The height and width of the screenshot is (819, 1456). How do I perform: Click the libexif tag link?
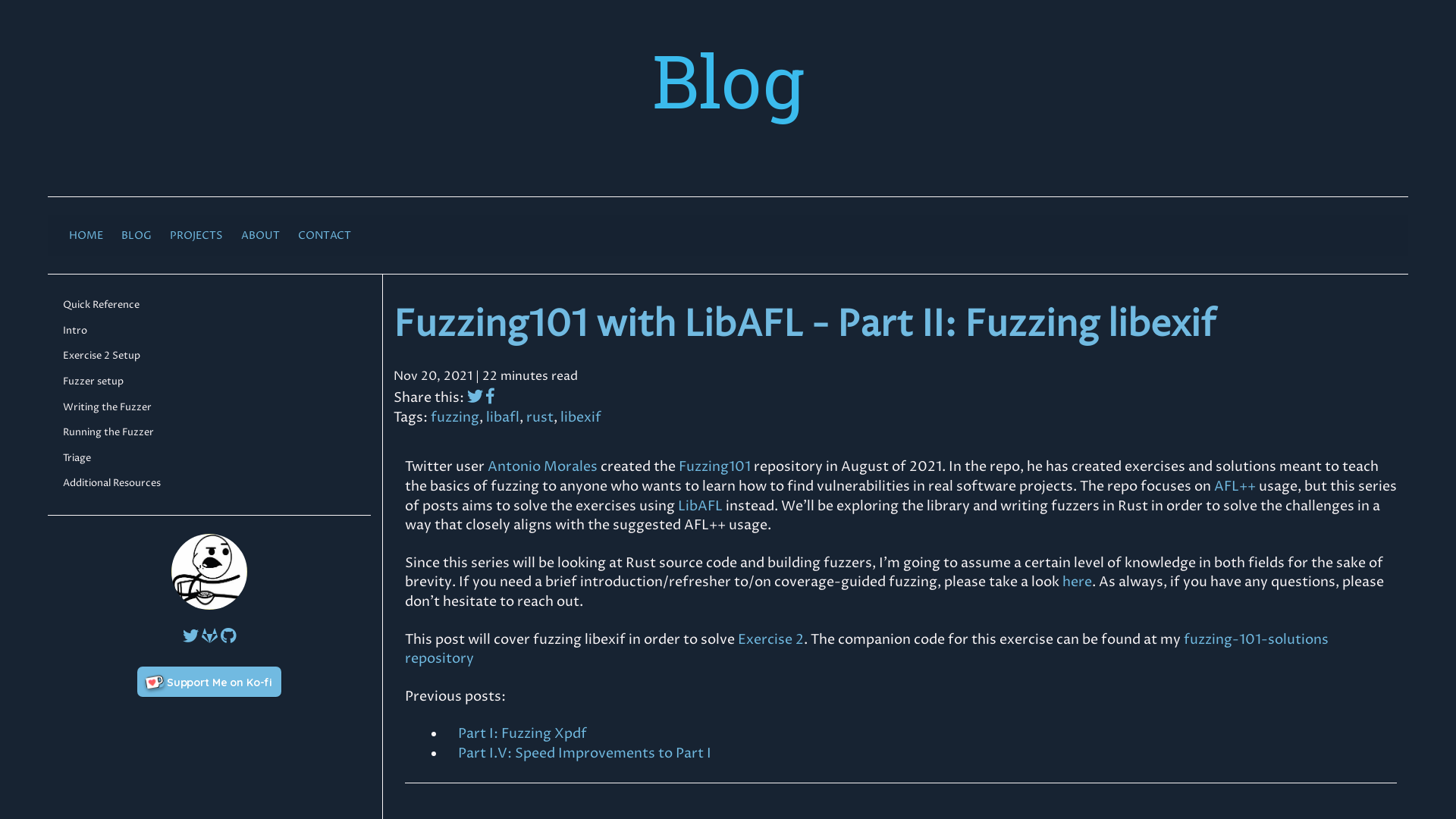(x=580, y=417)
